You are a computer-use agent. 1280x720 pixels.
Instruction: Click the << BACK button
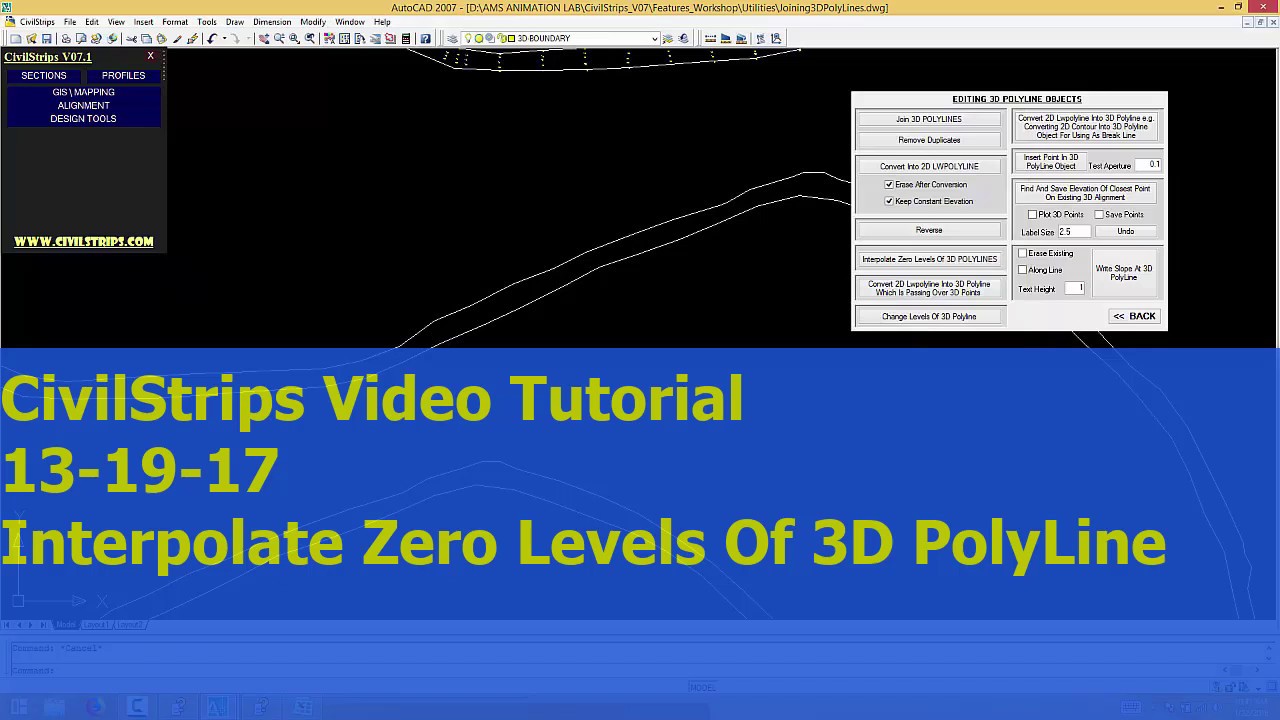[x=1135, y=316]
